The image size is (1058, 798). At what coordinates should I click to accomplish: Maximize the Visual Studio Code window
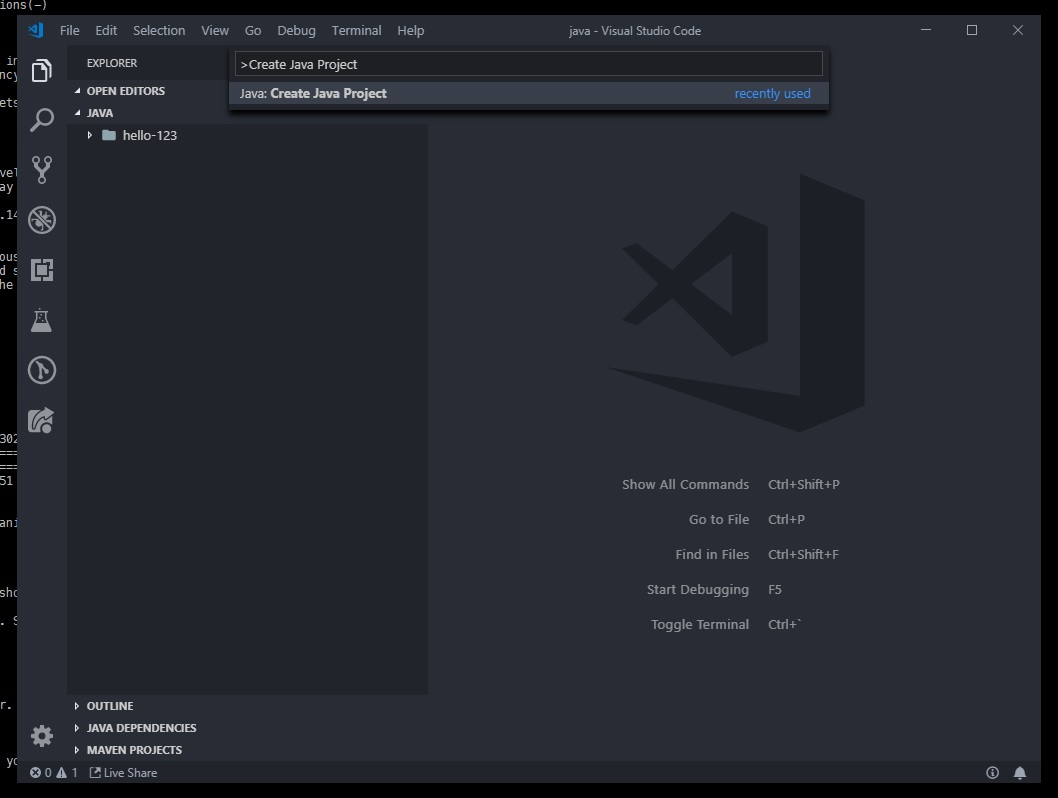click(x=972, y=30)
